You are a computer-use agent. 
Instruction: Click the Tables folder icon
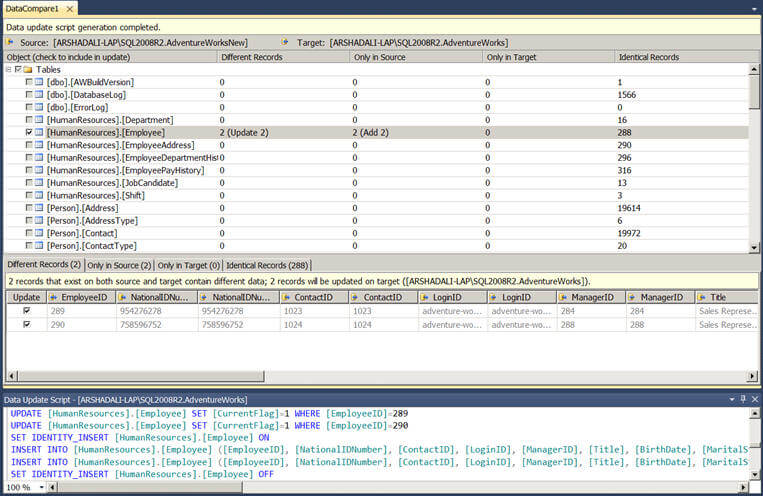coord(28,70)
